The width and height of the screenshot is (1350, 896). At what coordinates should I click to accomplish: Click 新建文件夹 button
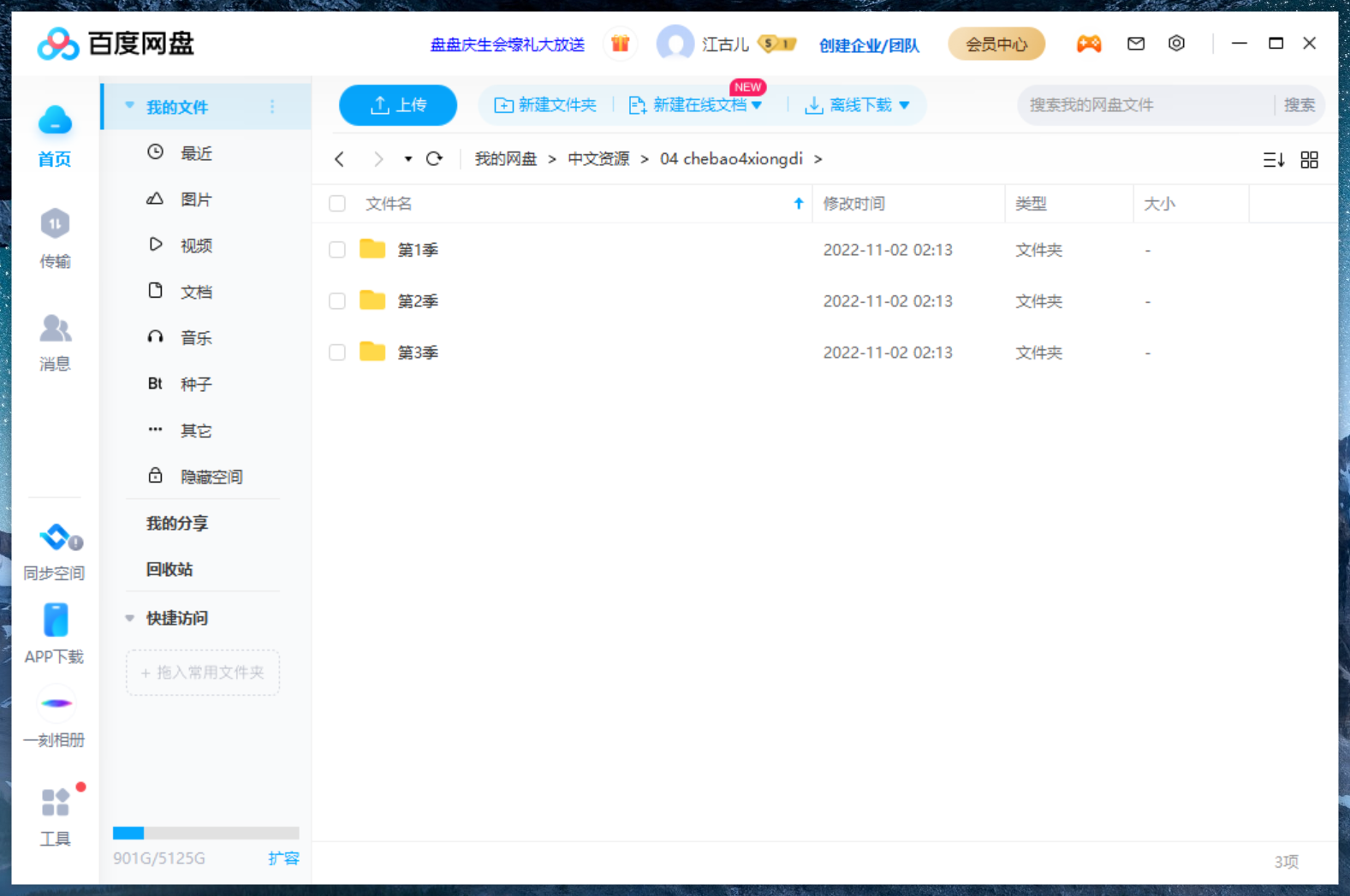pos(545,105)
